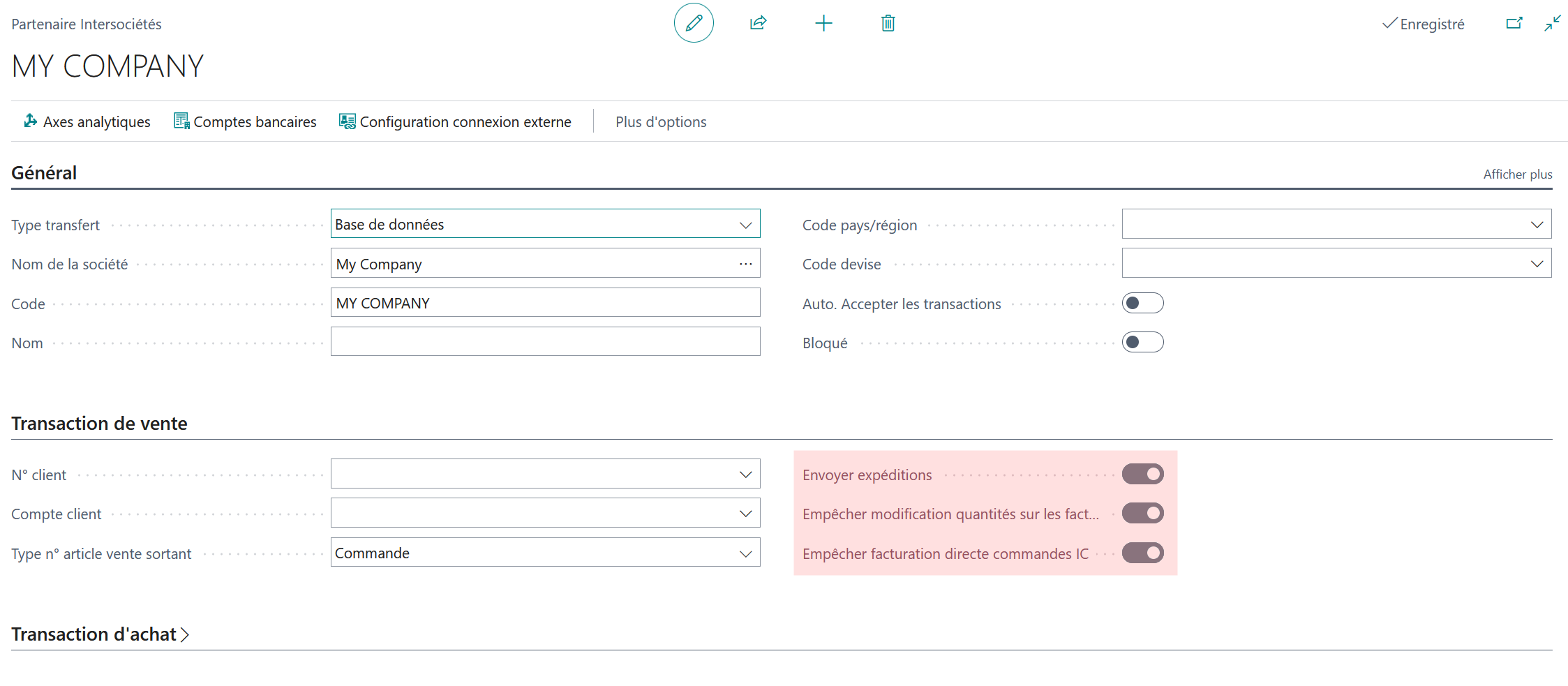
Task: Click the pencil edit icon
Action: (x=694, y=23)
